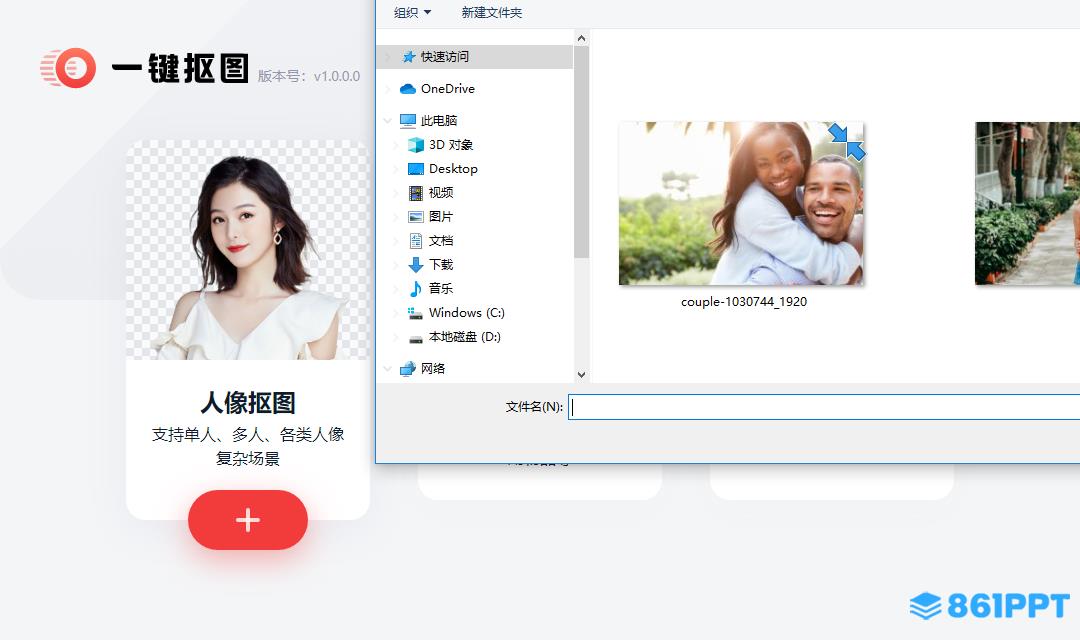Click the navigation pane scroll up arrow

pyautogui.click(x=581, y=39)
